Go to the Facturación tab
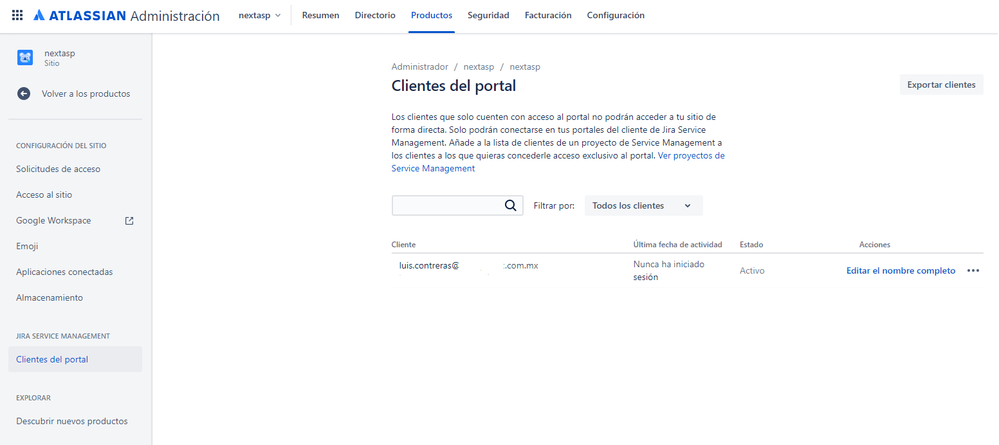999x445 pixels. [548, 15]
